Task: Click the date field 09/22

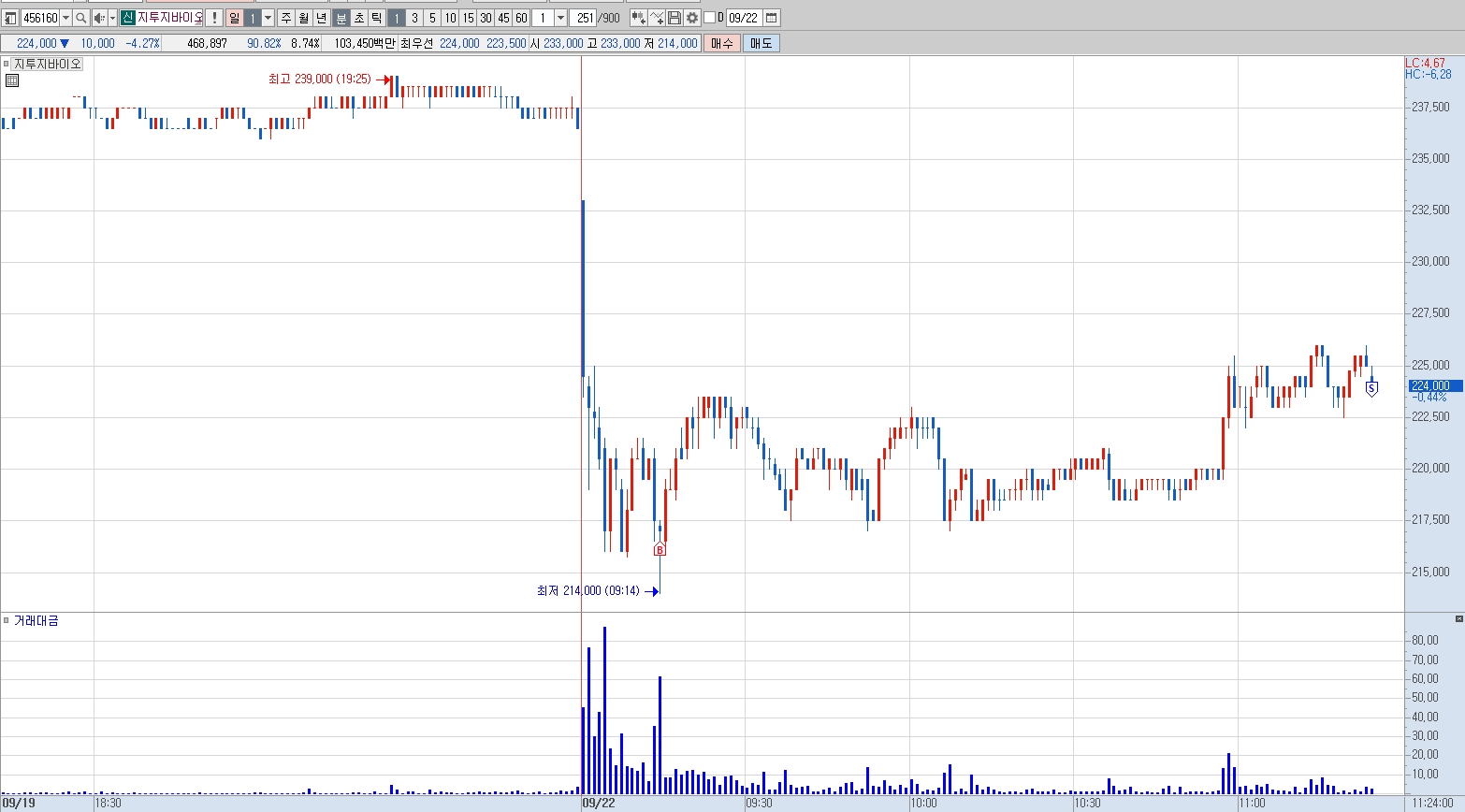Action: point(744,18)
